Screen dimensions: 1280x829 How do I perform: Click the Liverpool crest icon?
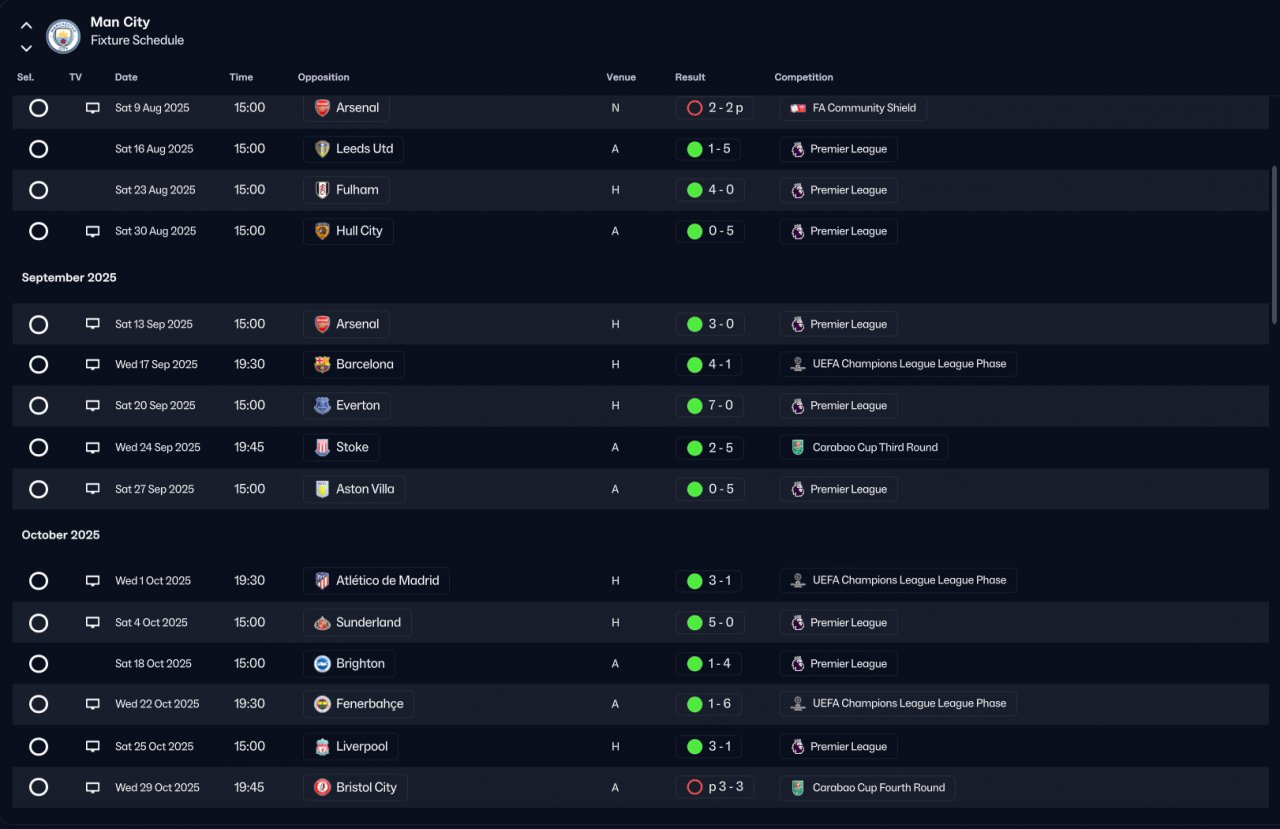[x=322, y=746]
